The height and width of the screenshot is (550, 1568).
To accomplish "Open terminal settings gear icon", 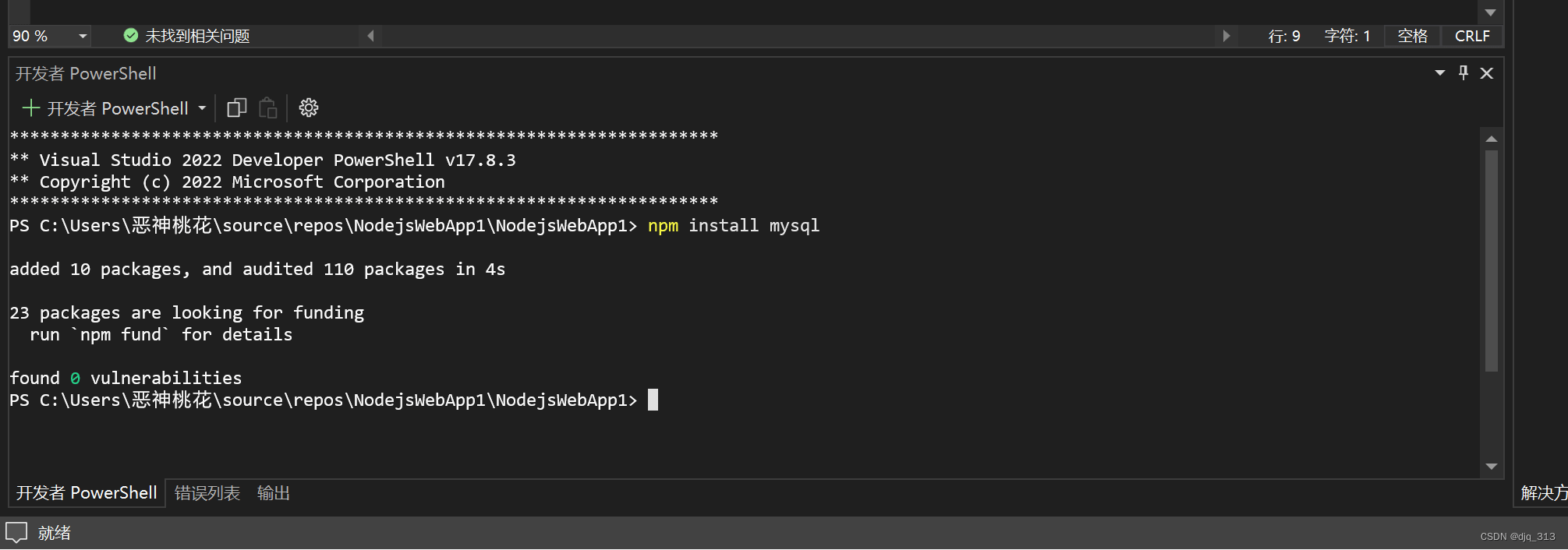I will click(x=309, y=108).
